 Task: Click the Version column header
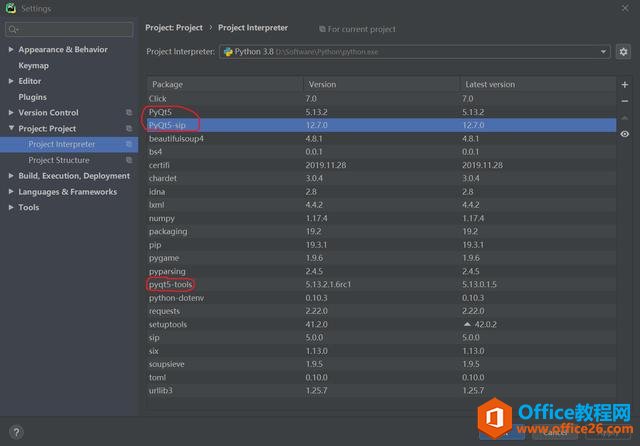(382, 84)
